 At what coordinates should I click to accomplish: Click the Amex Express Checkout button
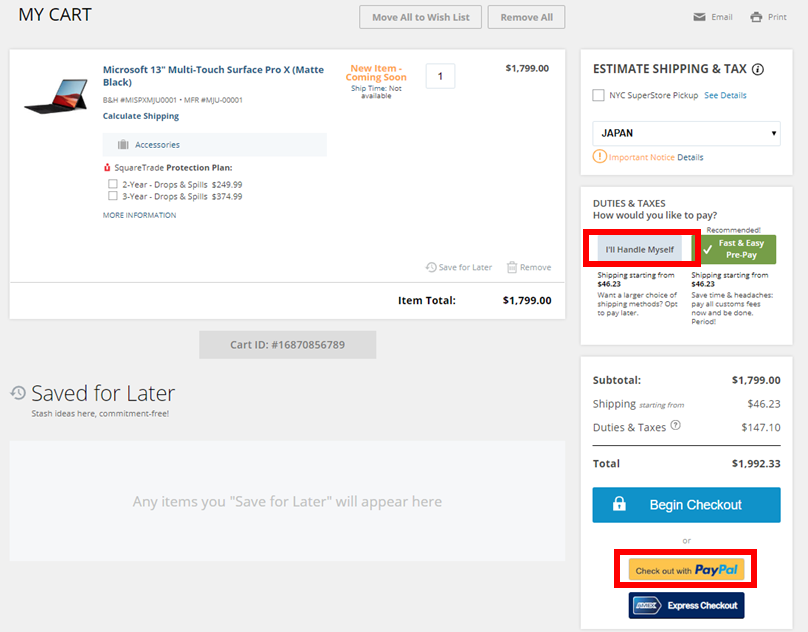[x=686, y=605]
